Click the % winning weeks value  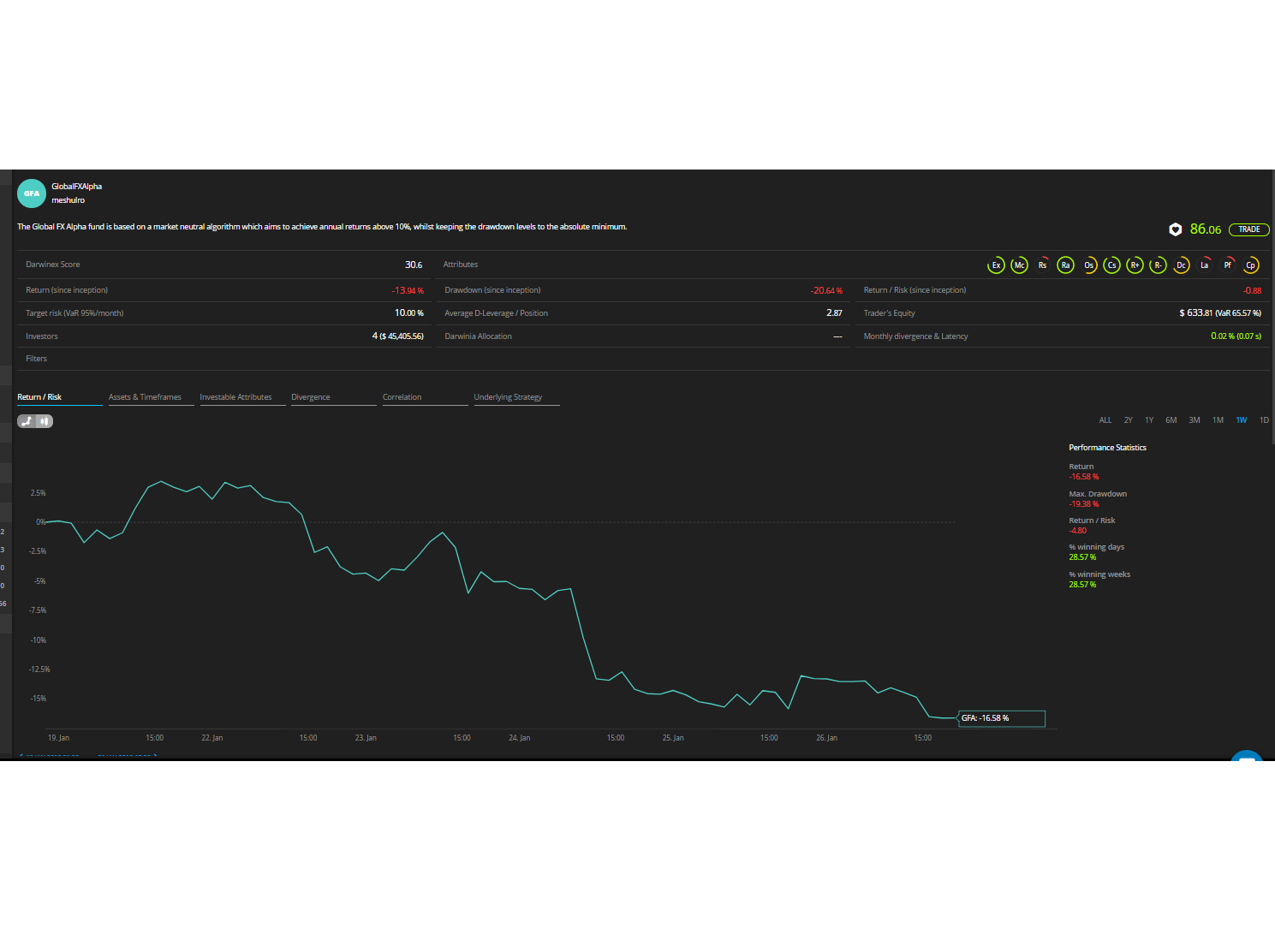pyautogui.click(x=1082, y=585)
